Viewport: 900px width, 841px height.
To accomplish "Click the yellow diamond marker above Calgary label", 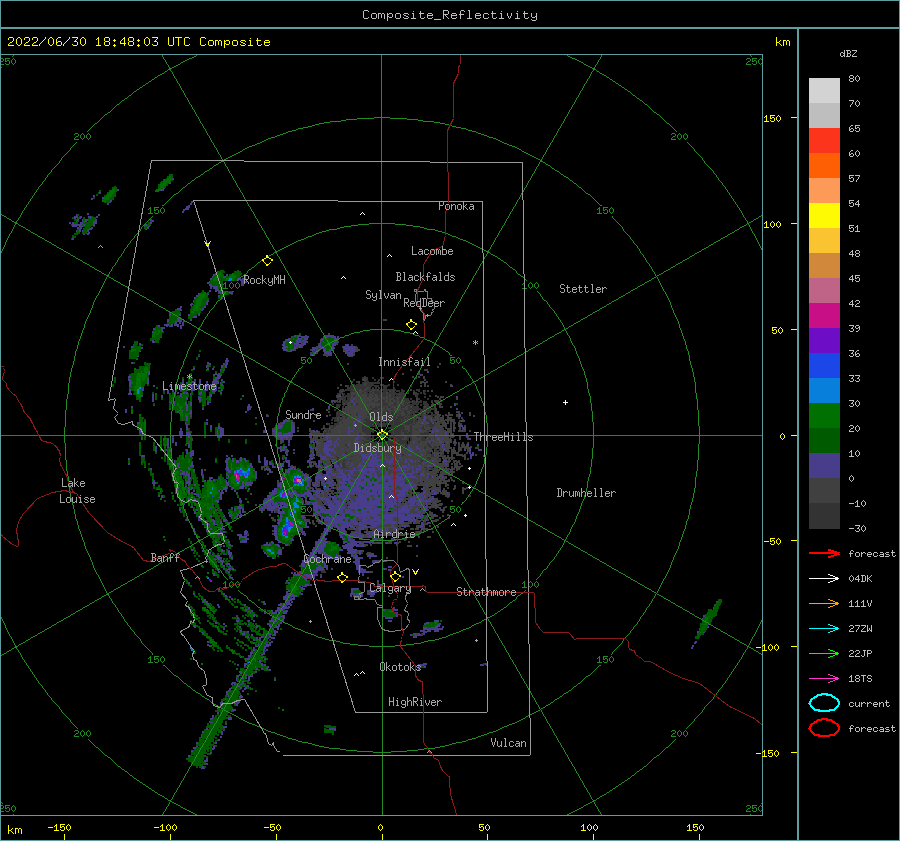I will pos(395,576).
